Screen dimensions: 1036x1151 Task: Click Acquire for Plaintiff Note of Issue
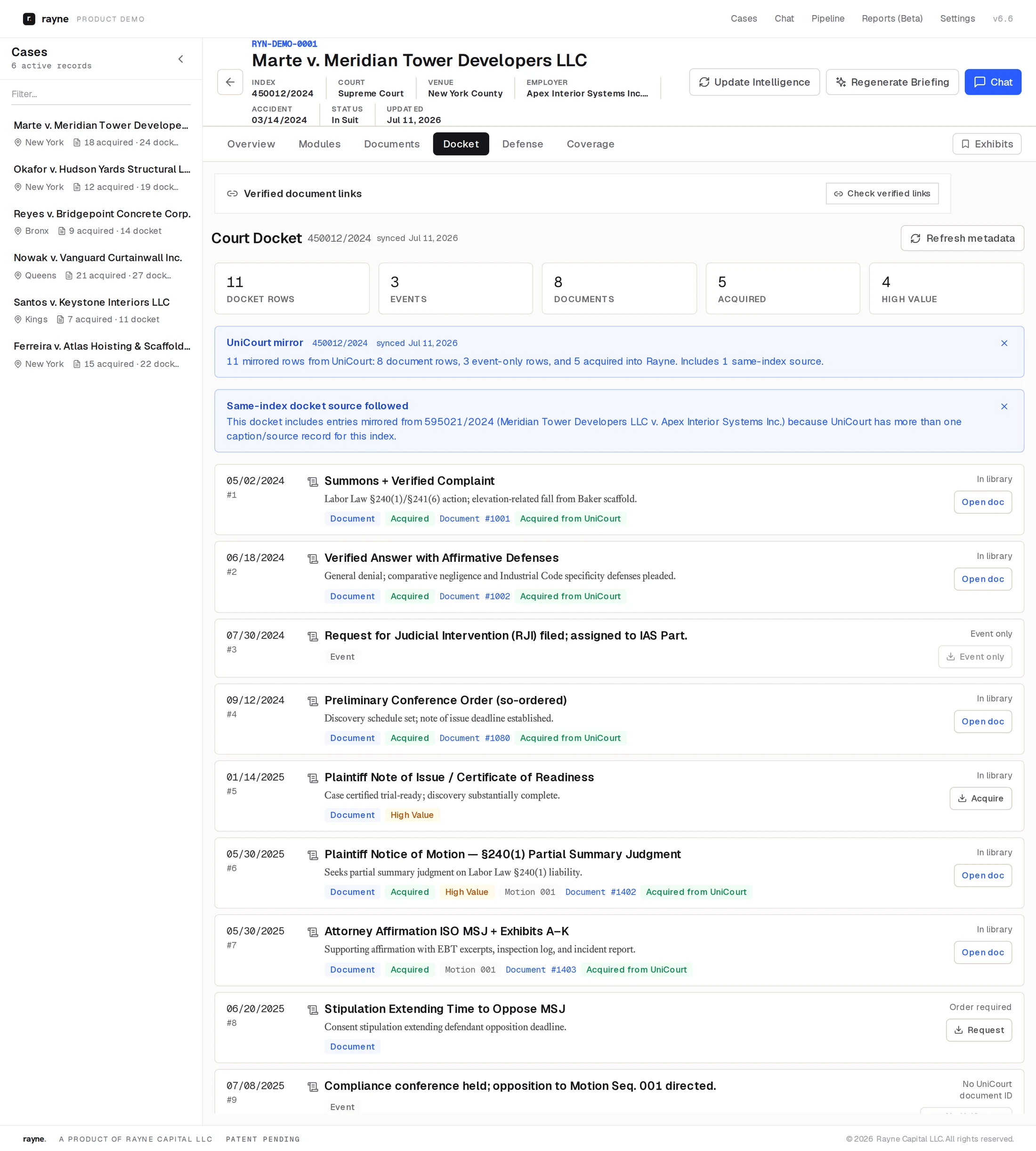point(980,798)
